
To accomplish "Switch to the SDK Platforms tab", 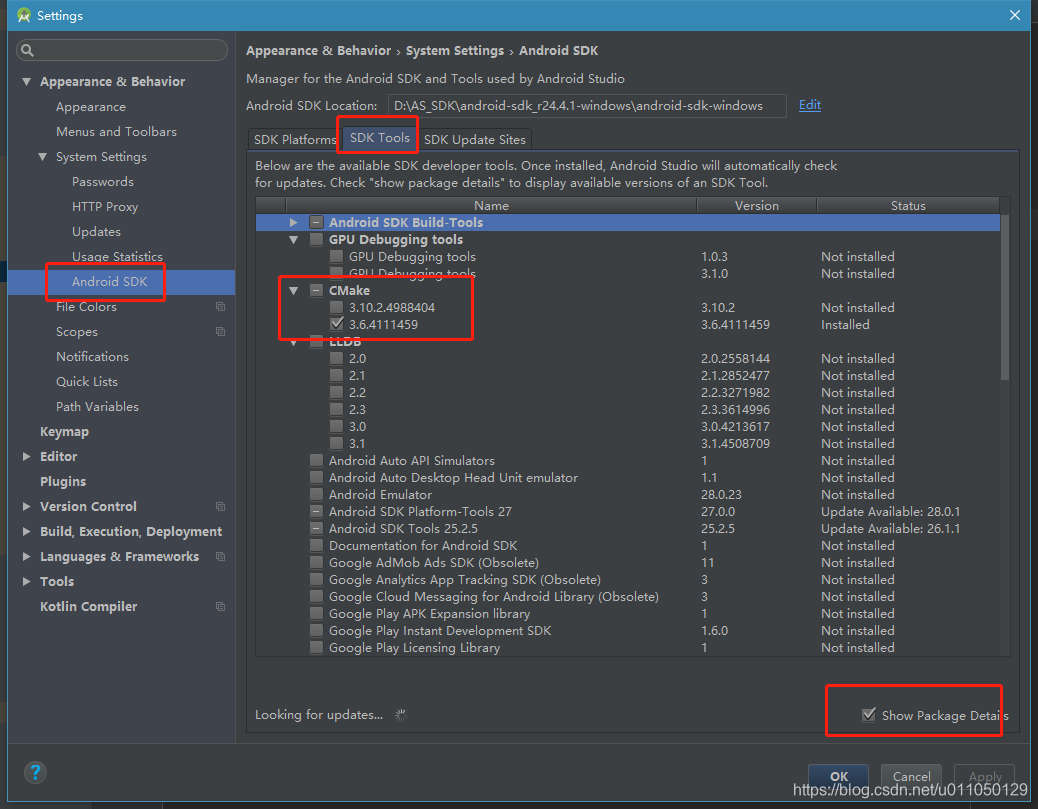I will (x=293, y=139).
